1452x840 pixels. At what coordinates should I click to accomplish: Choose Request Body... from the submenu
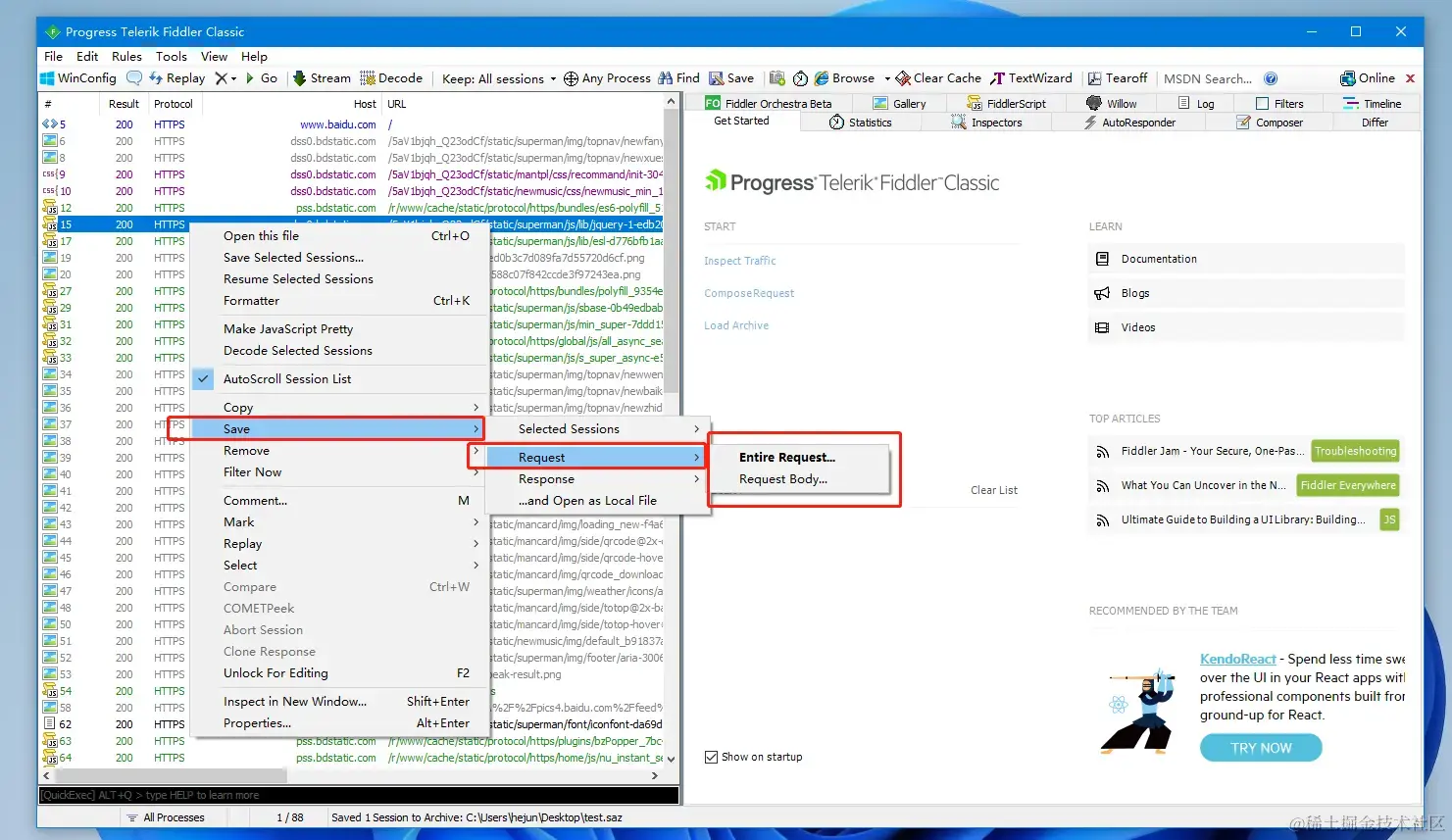coord(783,479)
